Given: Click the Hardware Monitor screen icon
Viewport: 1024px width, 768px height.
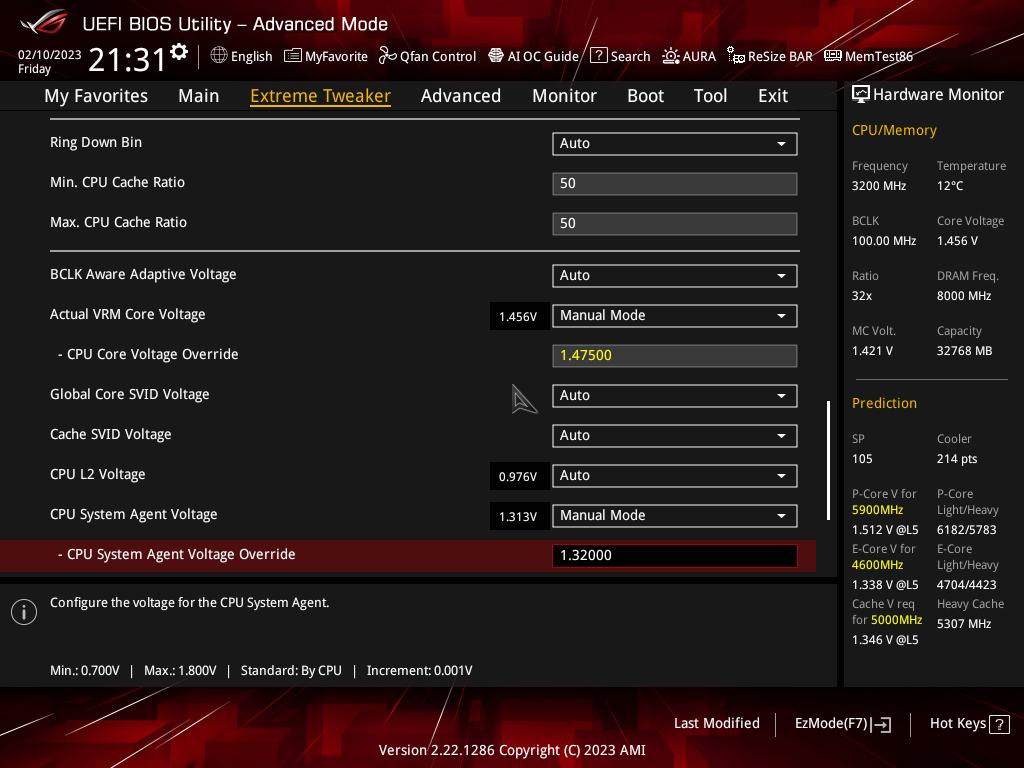Looking at the screenshot, I should pos(861,95).
